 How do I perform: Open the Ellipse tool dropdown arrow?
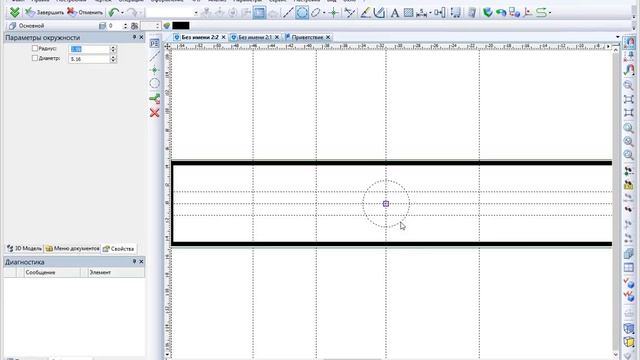pos(324,13)
